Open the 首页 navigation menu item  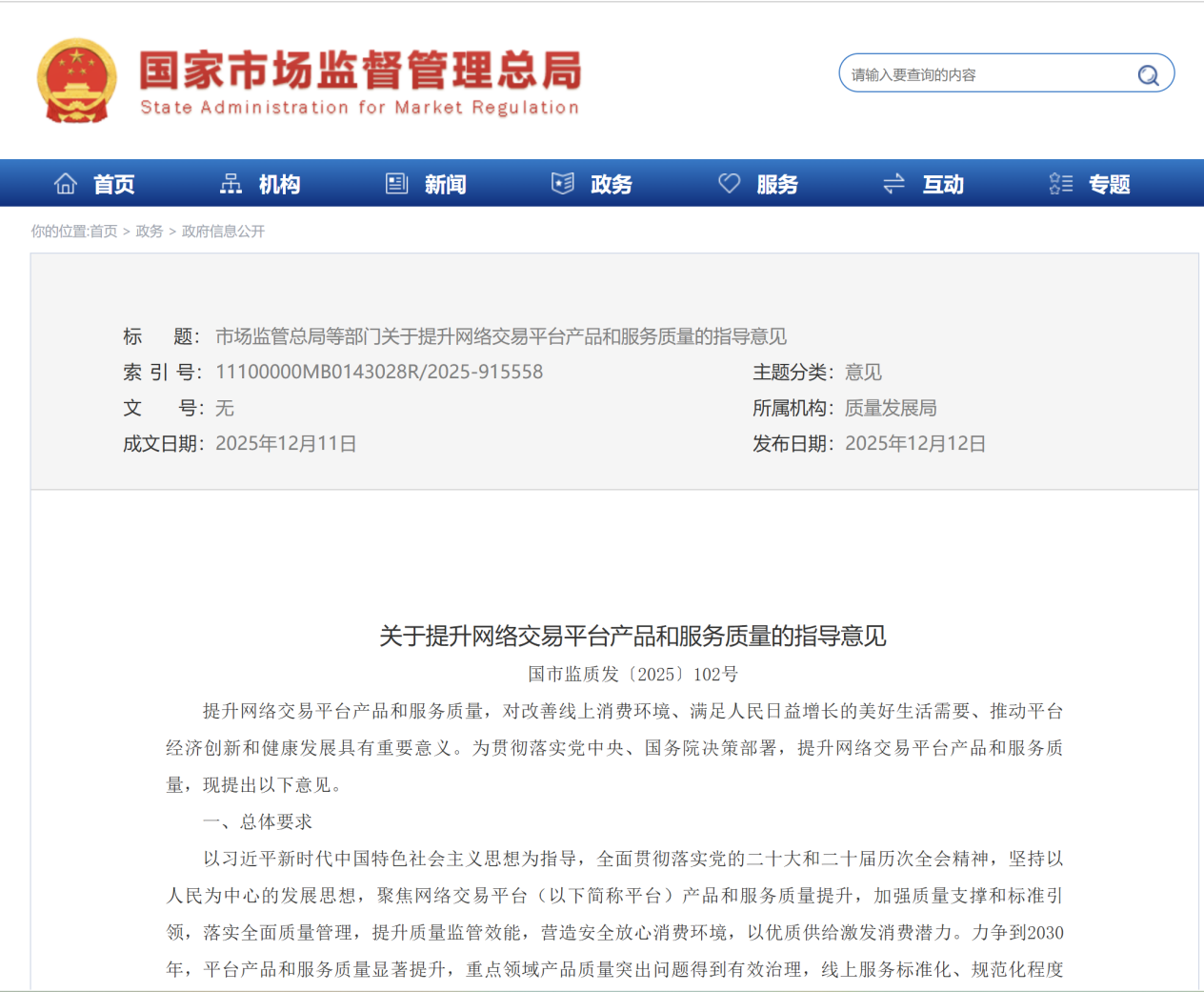[x=112, y=184]
